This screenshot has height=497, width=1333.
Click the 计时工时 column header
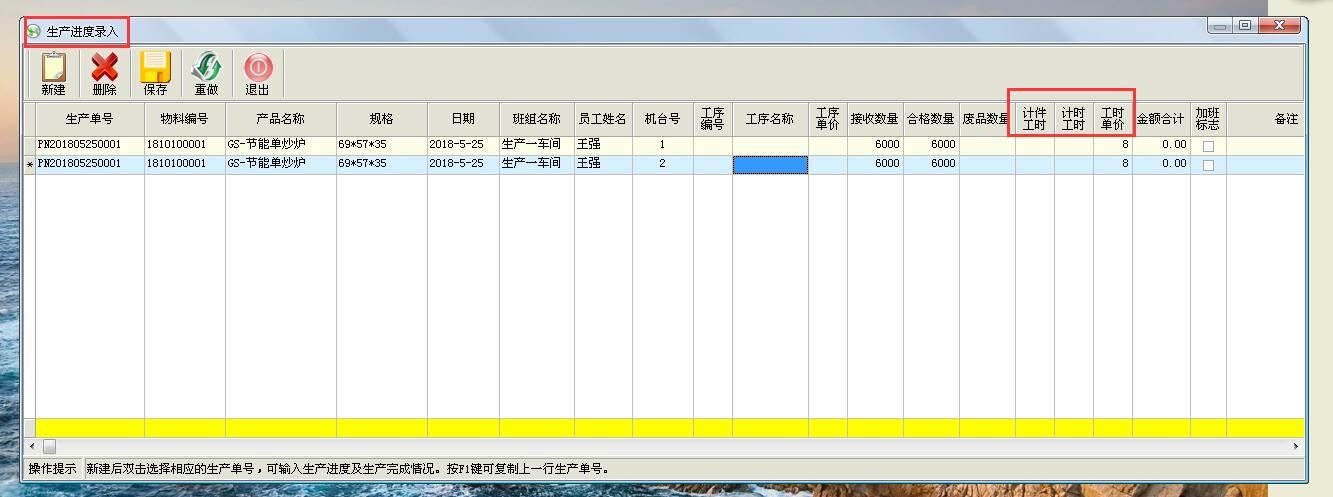click(x=1073, y=119)
